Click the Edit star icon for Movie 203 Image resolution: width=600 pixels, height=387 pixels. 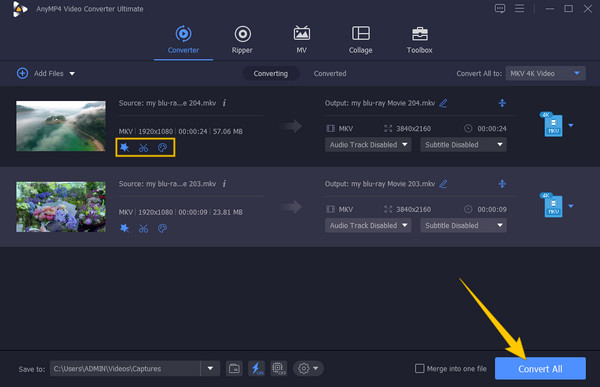point(124,228)
